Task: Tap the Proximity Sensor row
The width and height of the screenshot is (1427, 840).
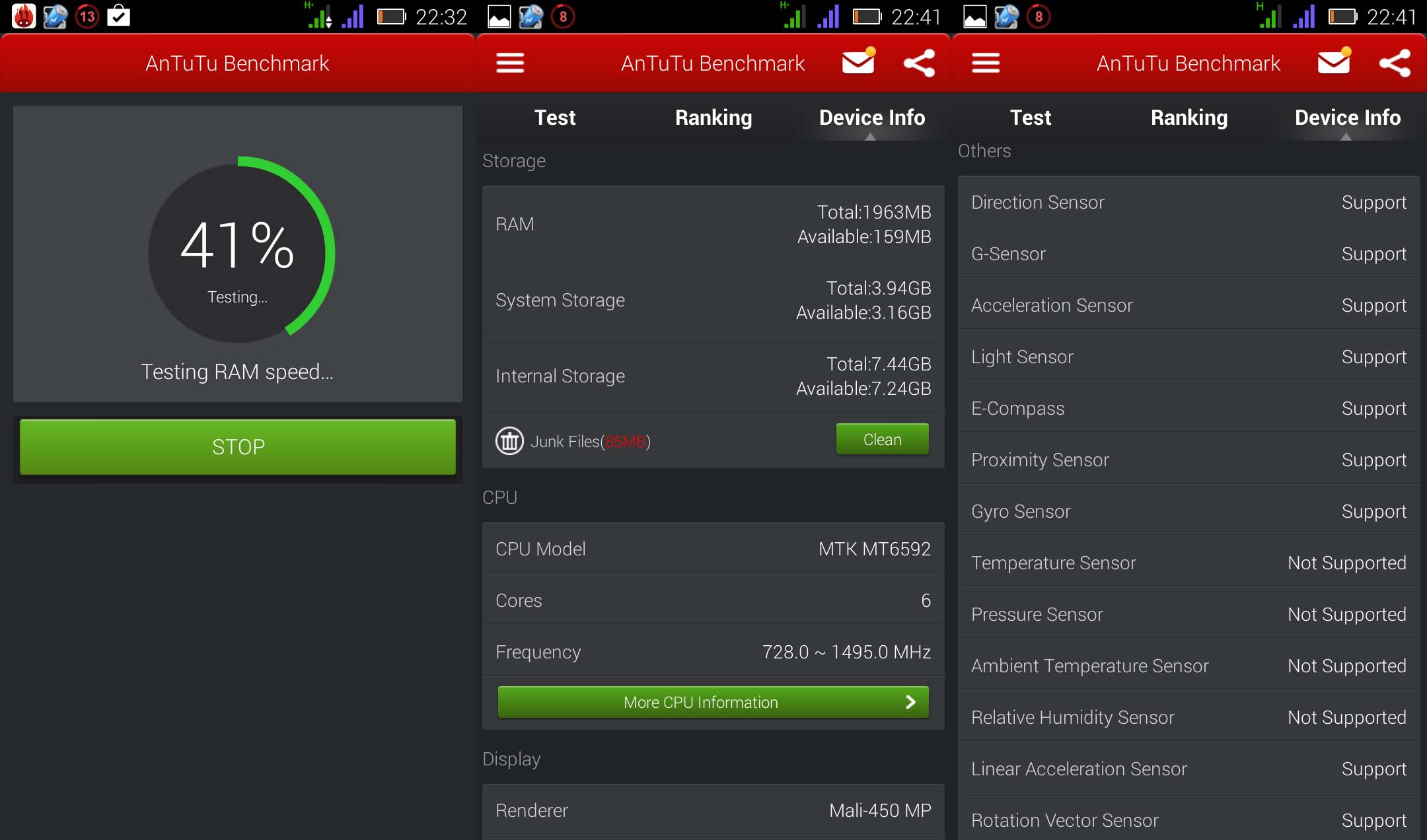Action: pyautogui.click(x=1189, y=460)
